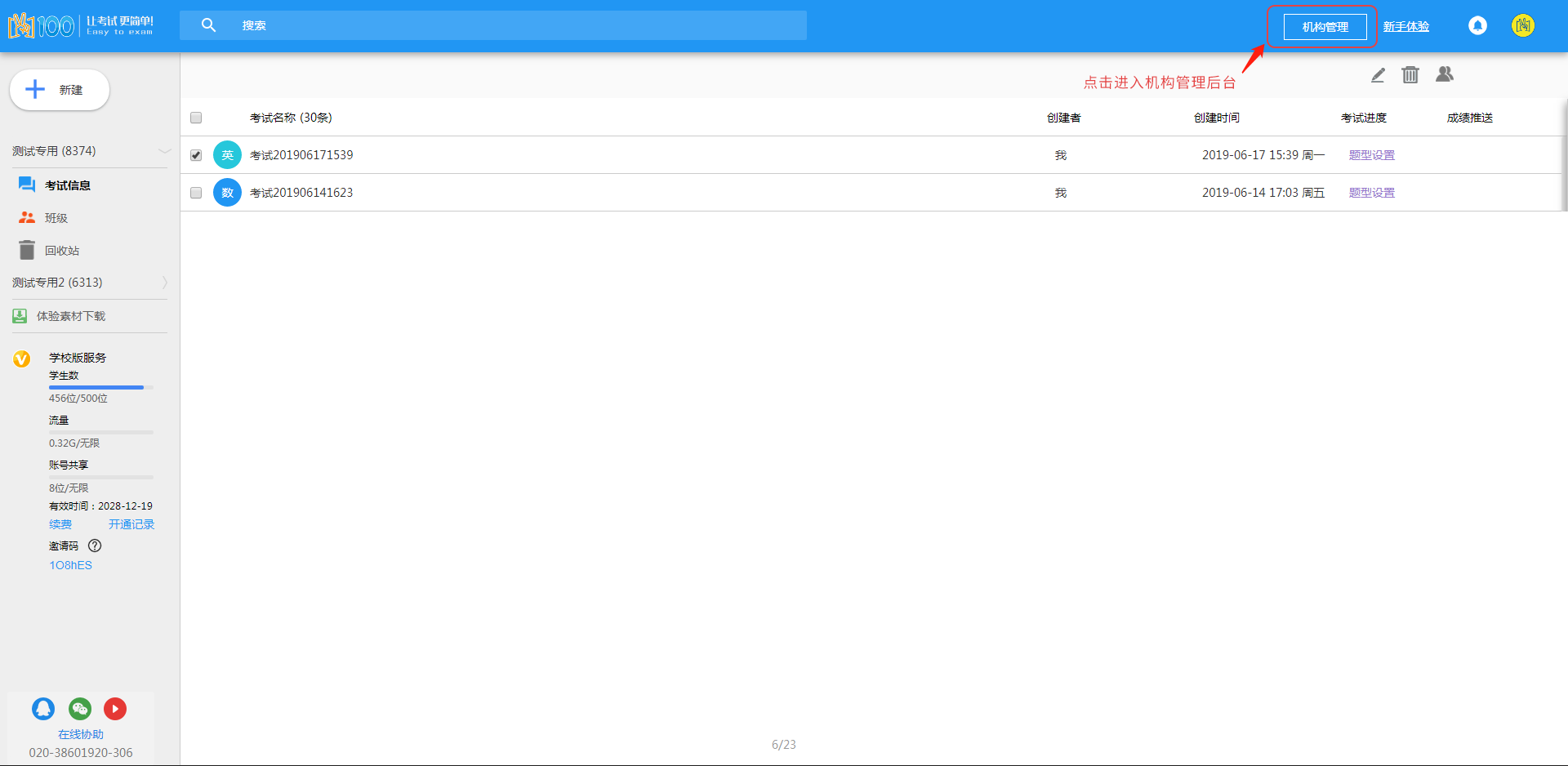The image size is (1568, 766).
Task: Collapse the 测试专用 (8374) group
Action: coord(164,151)
